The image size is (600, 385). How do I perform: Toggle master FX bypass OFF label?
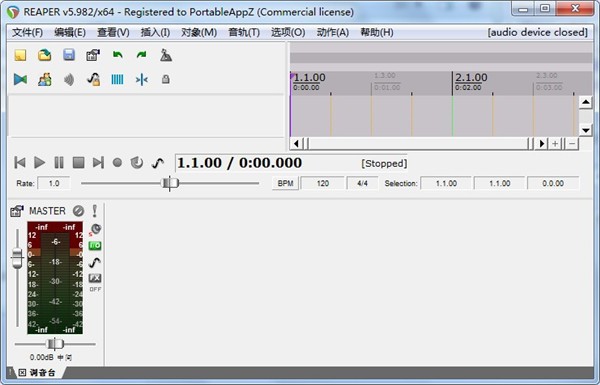pyautogui.click(x=95, y=289)
